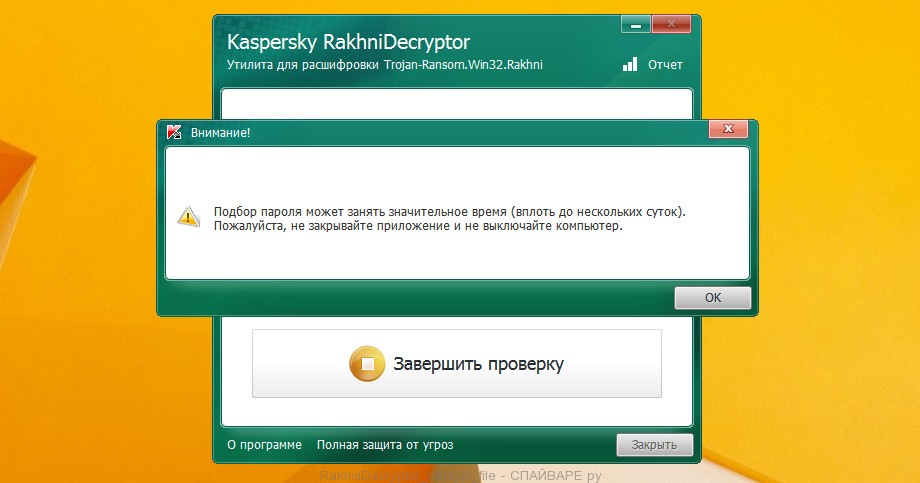Viewport: 920px width, 483px height.
Task: Click the yellow warning triangle icon
Action: point(188,217)
